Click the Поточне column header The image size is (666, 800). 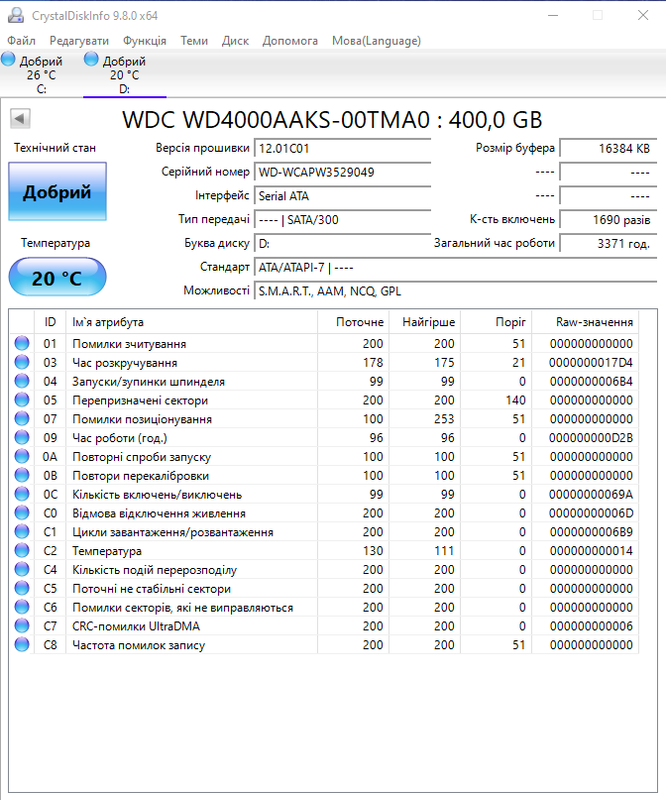(x=353, y=322)
